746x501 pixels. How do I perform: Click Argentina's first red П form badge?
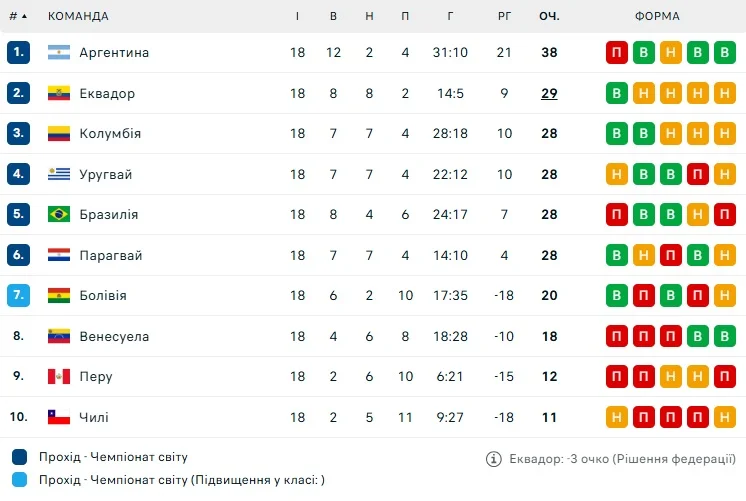(617, 53)
